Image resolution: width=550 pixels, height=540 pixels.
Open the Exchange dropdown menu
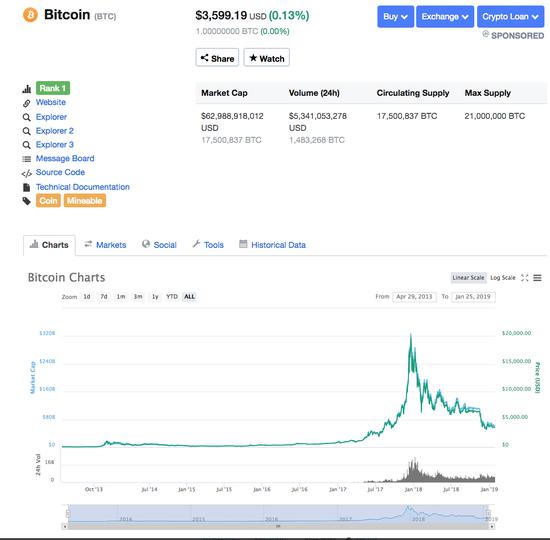[x=445, y=16]
